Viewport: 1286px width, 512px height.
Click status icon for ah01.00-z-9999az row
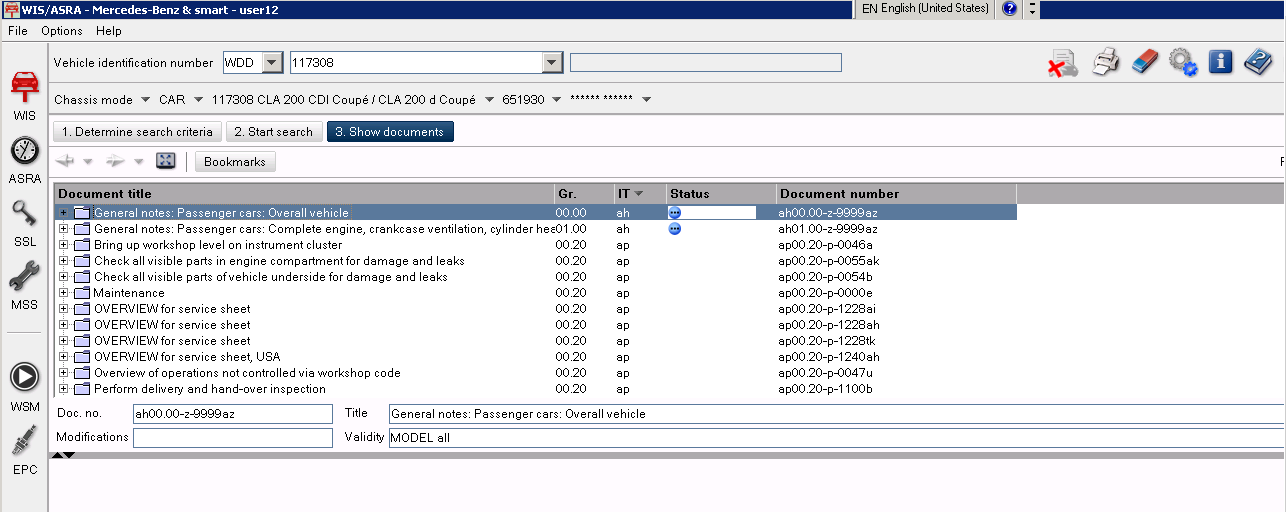click(675, 228)
